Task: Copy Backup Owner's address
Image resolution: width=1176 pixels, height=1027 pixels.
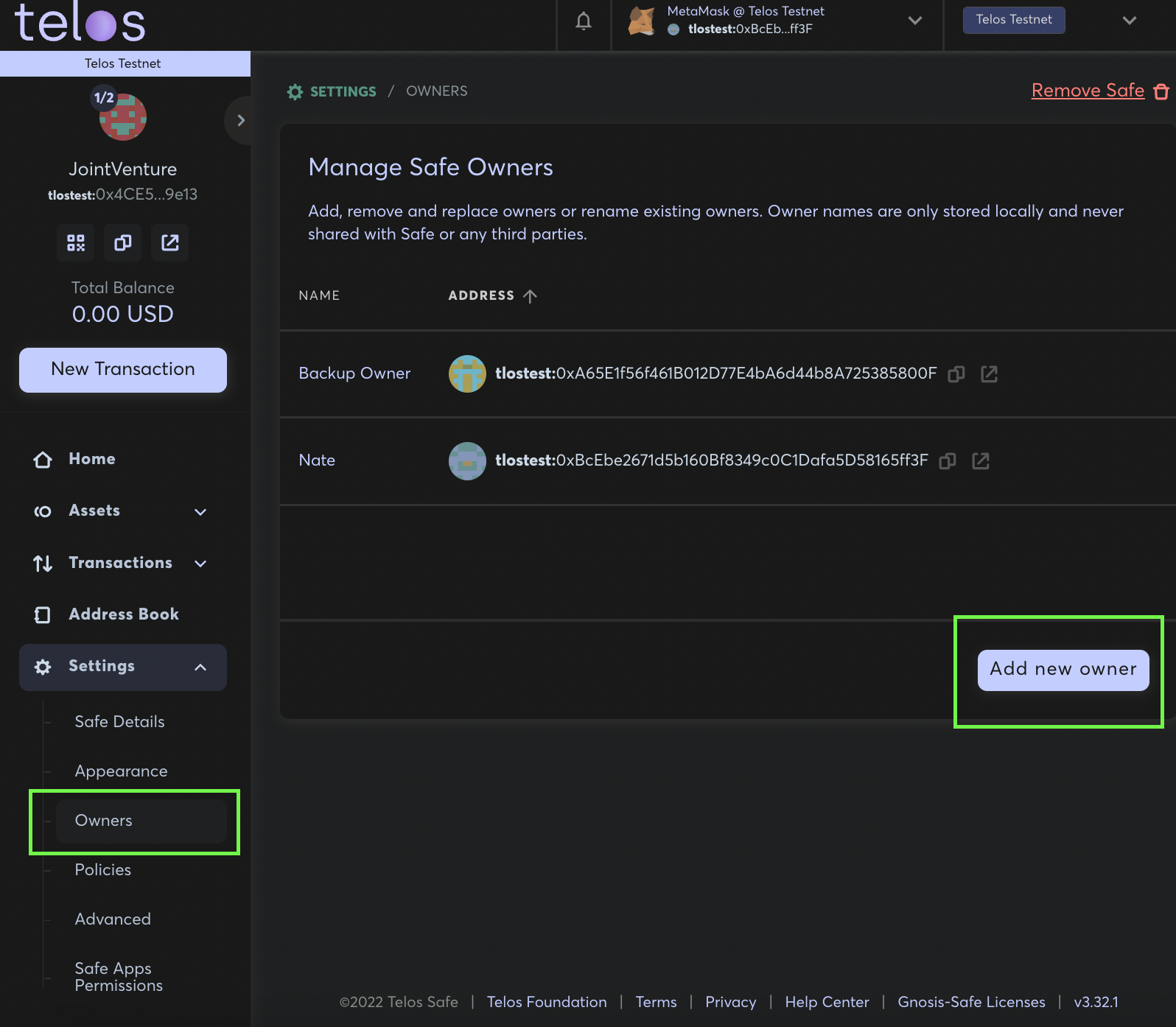Action: point(956,374)
